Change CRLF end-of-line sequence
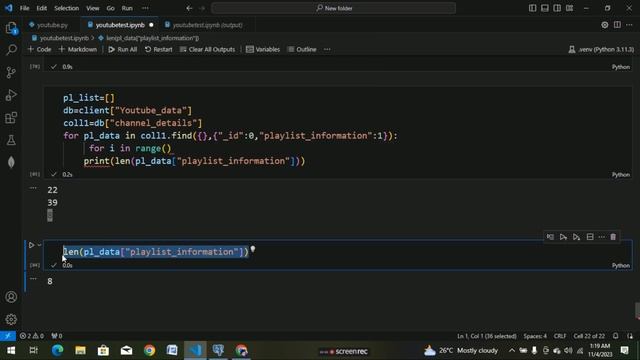The width and height of the screenshot is (640, 360). tap(560, 336)
